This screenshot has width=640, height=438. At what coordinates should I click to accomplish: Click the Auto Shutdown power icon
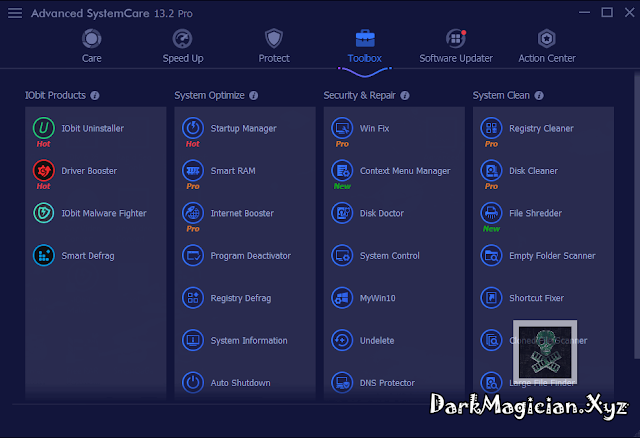(193, 382)
